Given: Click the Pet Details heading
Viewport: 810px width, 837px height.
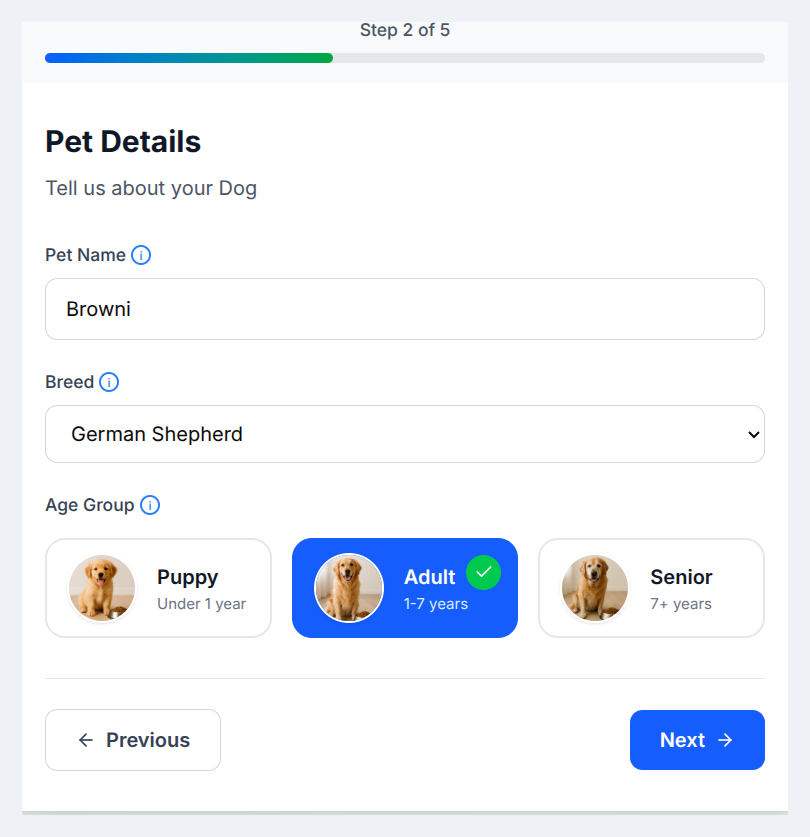Looking at the screenshot, I should (x=122, y=142).
